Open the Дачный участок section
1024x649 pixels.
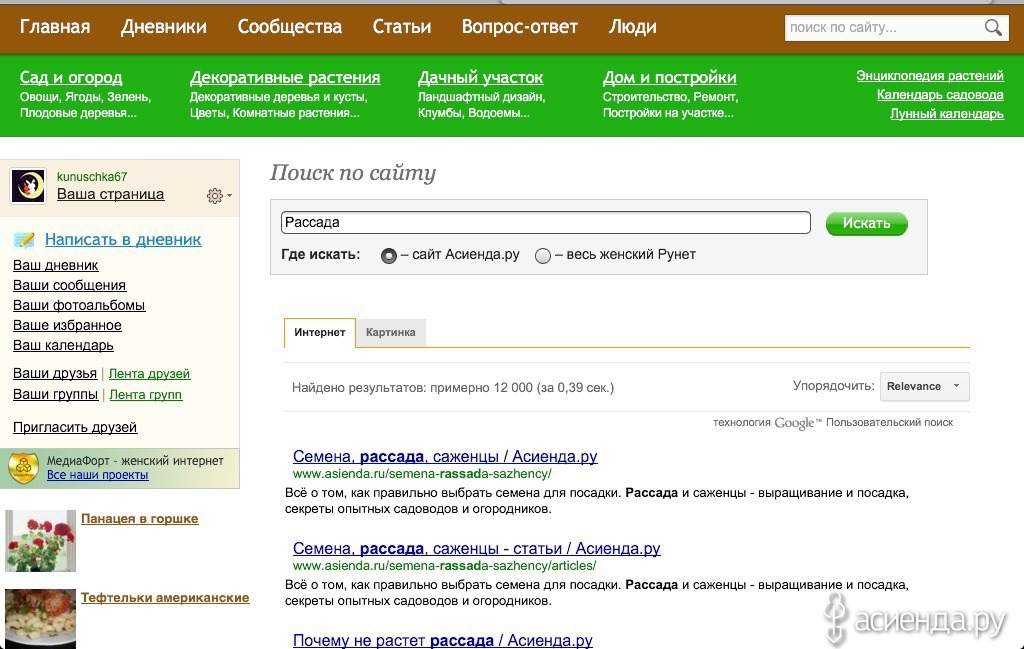(480, 77)
